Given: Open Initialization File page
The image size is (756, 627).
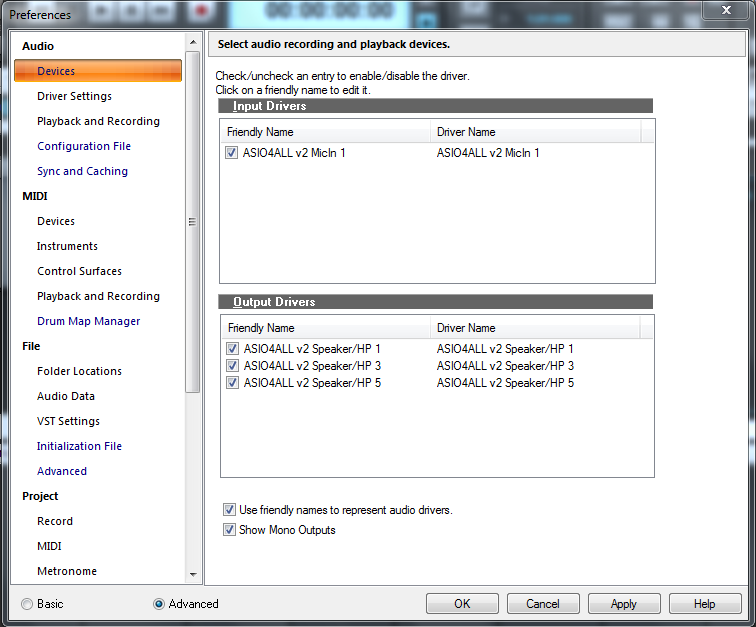Looking at the screenshot, I should (80, 446).
